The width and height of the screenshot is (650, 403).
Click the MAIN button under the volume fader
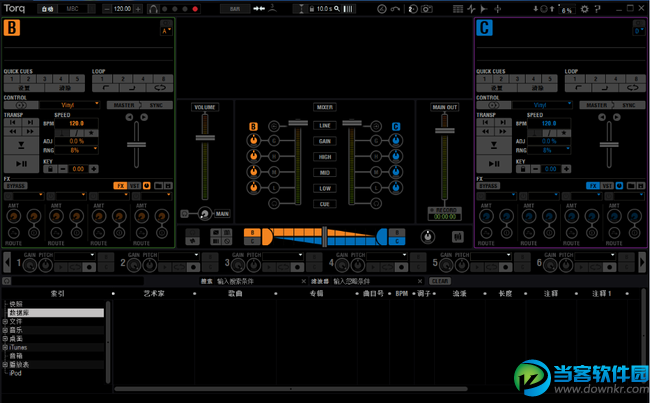221,213
